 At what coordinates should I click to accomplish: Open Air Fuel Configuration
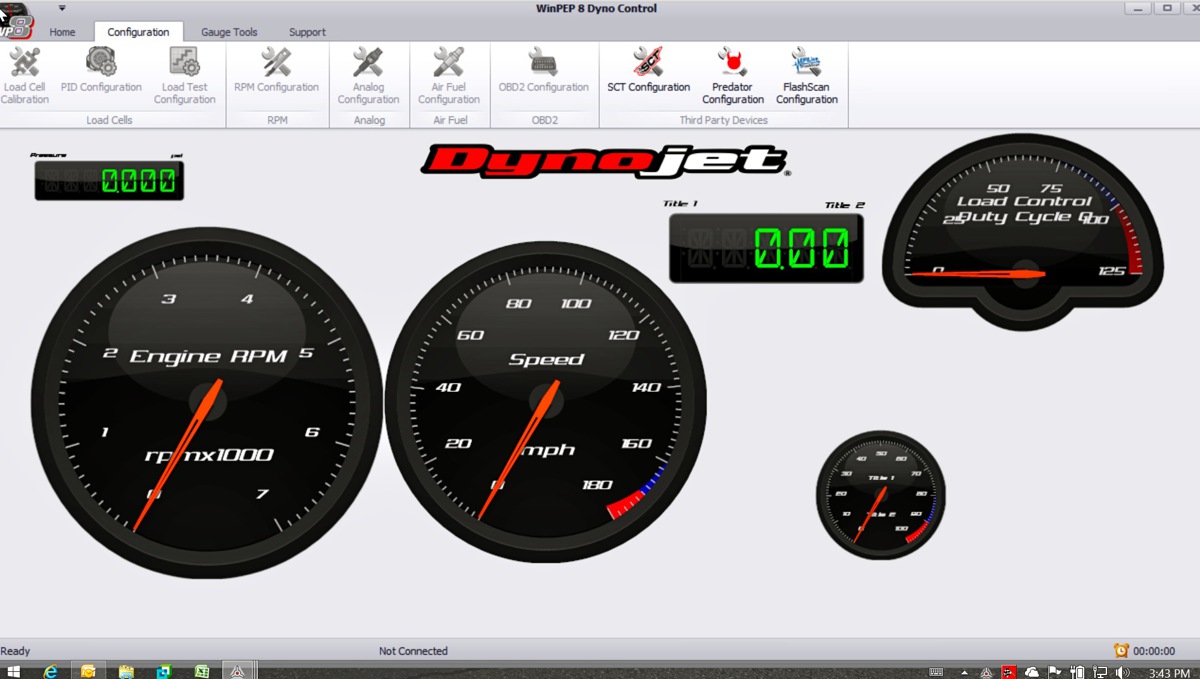tap(449, 76)
